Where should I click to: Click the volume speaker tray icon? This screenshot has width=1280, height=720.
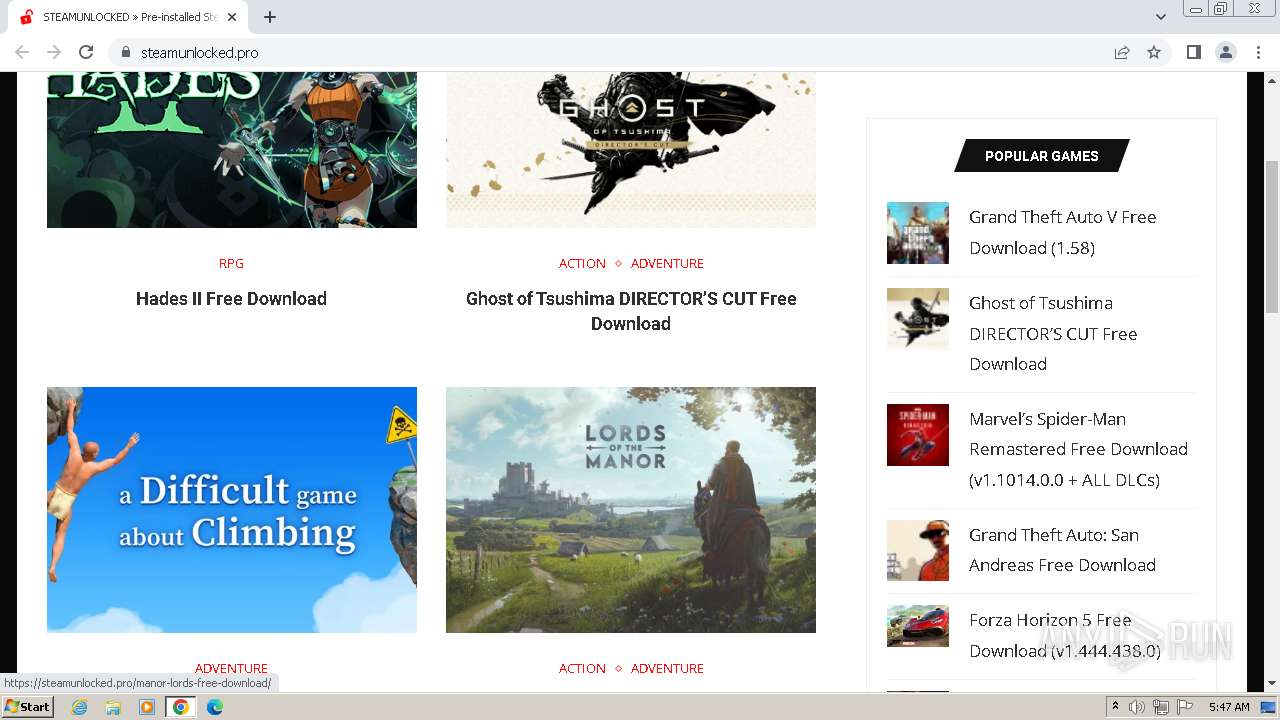1137,707
